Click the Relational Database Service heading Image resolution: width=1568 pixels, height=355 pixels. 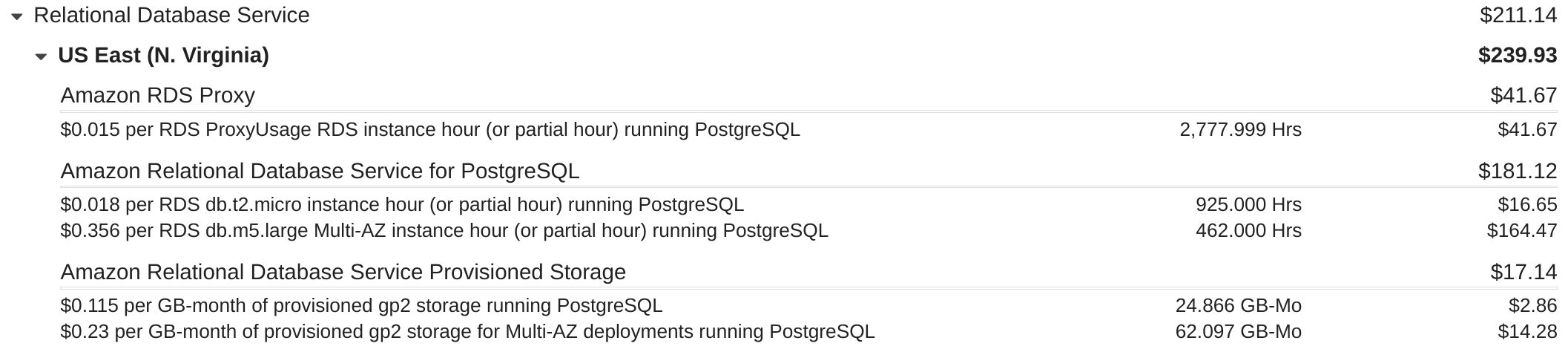pyautogui.click(x=171, y=16)
